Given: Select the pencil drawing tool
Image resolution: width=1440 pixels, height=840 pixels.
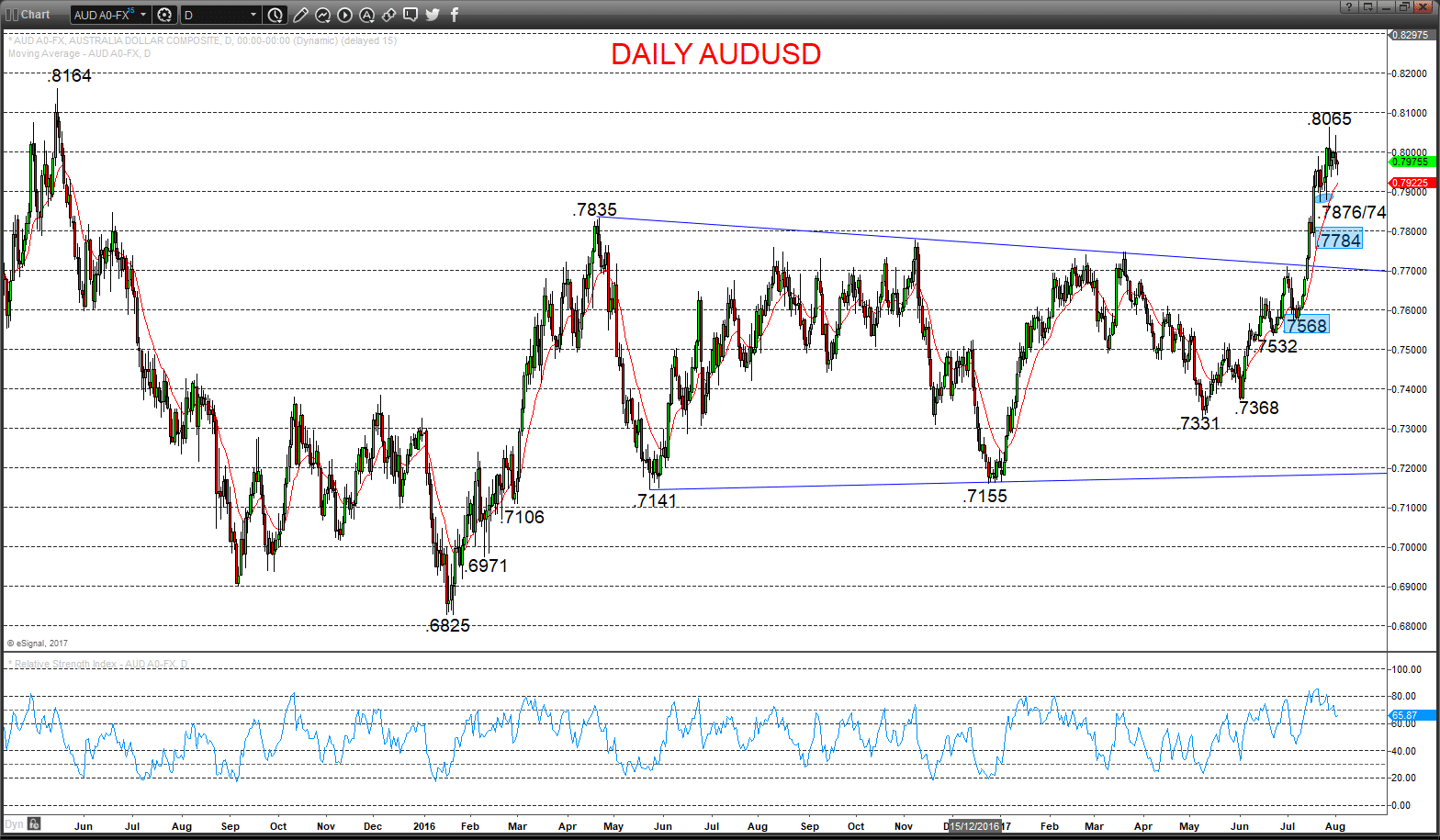Looking at the screenshot, I should pos(300,15).
